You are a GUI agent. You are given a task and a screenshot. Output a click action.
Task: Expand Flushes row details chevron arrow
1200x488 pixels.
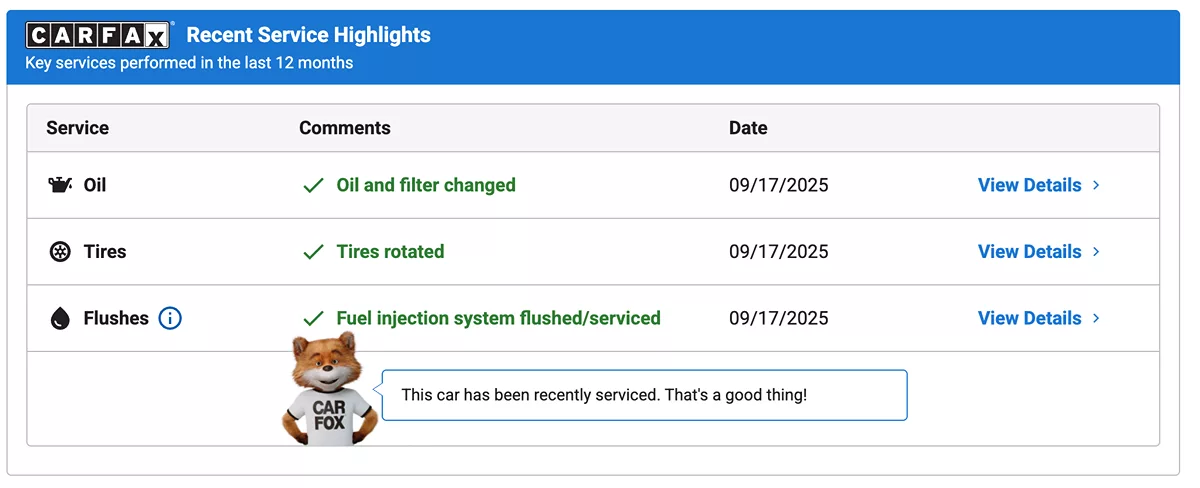point(1096,319)
